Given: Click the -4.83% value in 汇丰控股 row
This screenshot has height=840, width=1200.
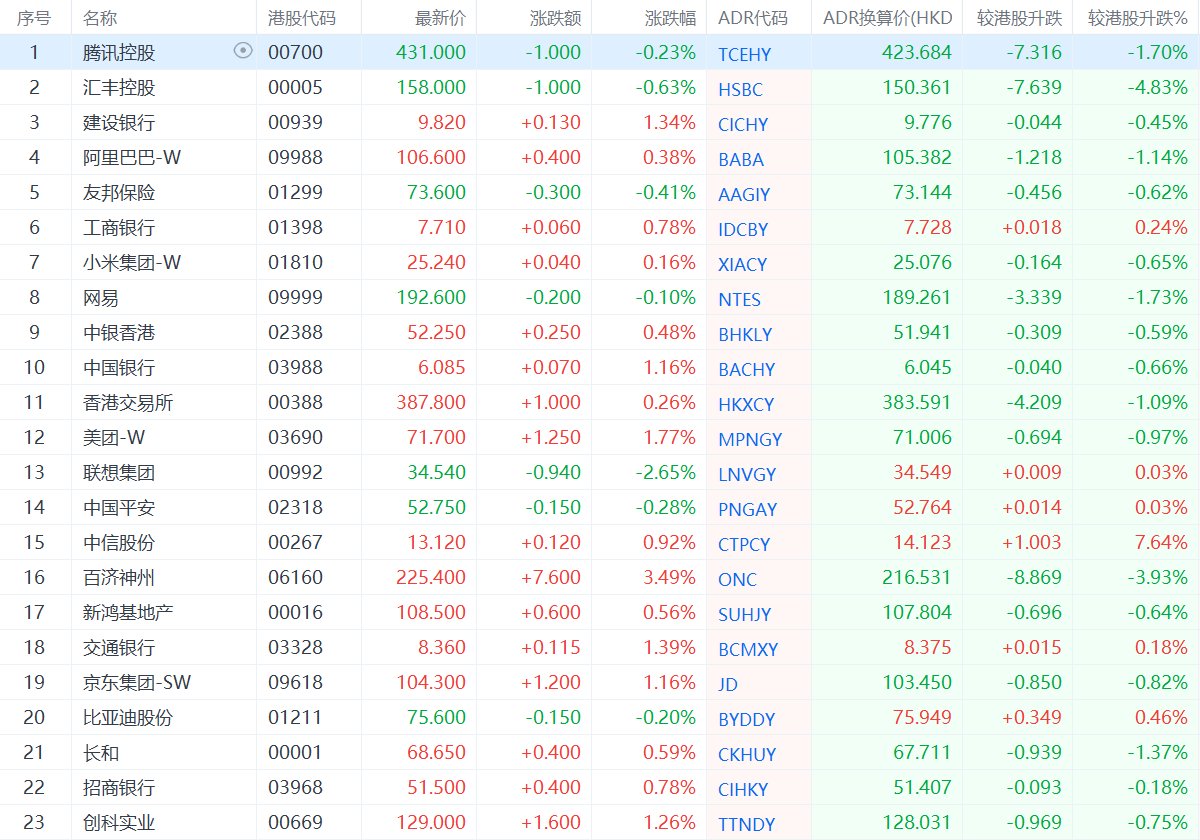Looking at the screenshot, I should tap(1157, 87).
